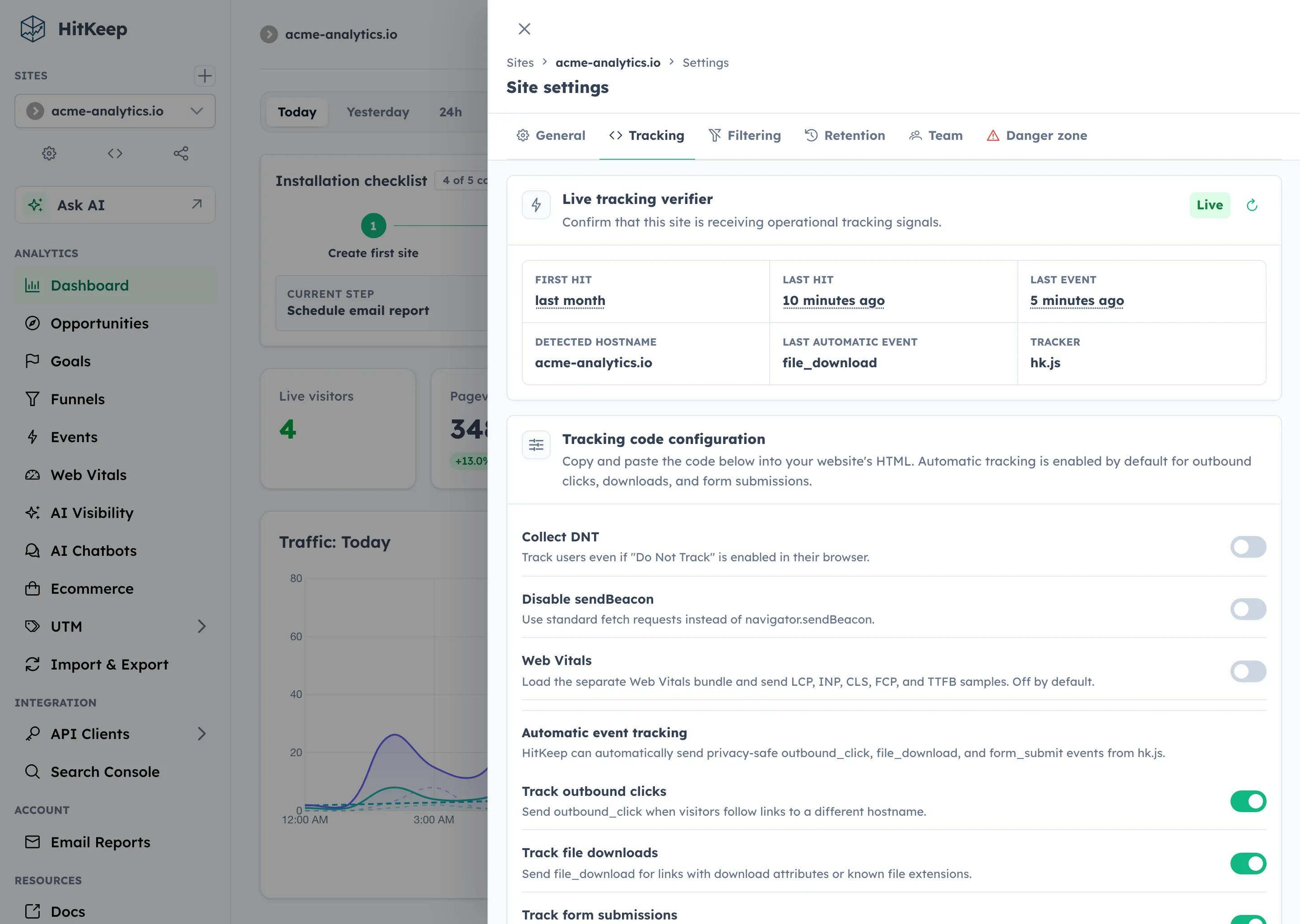Screen dimensions: 1300x924
Task: Select the Yesterday date range
Action: point(378,112)
